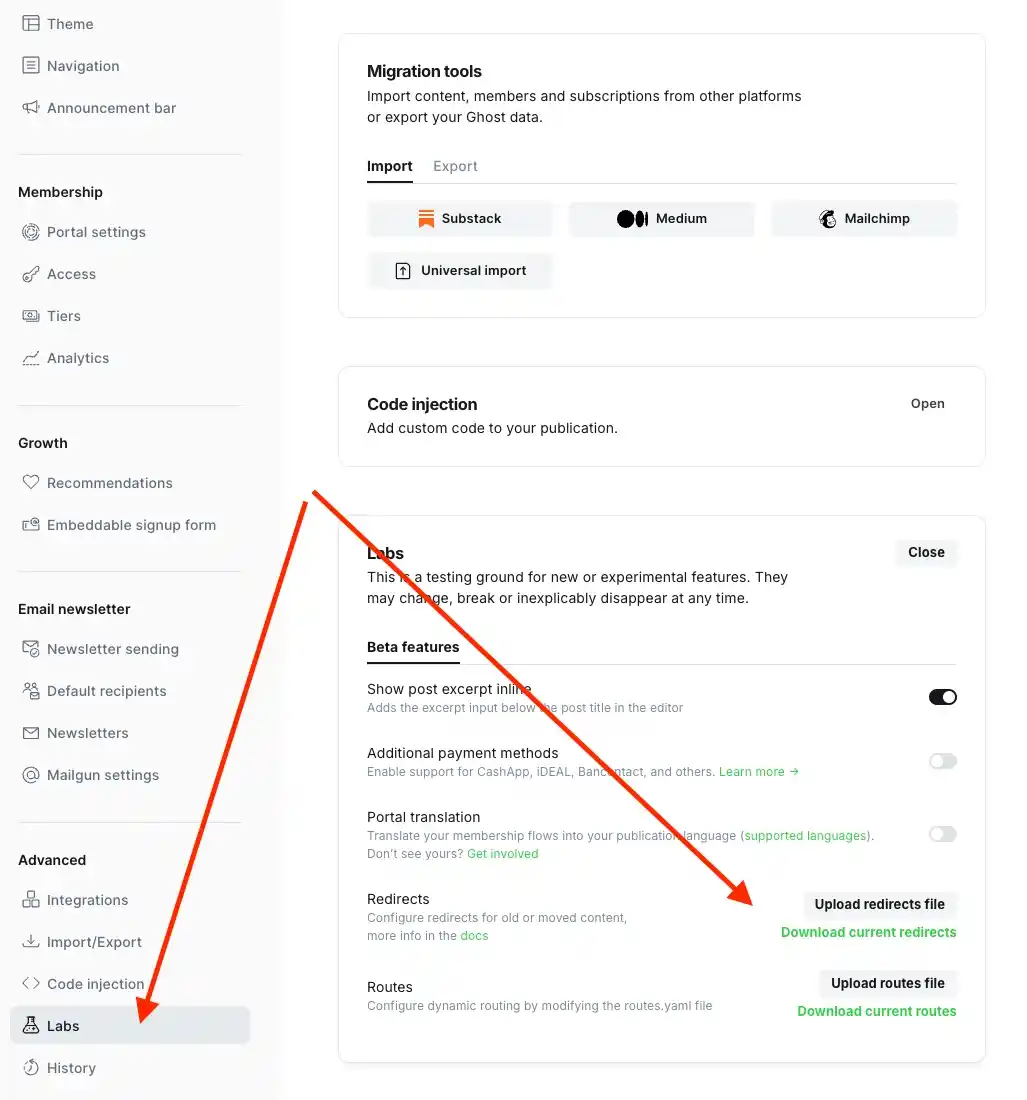Screen dimensions: 1027x1100
Task: Enable the Additional payment methods toggle
Action: point(941,761)
